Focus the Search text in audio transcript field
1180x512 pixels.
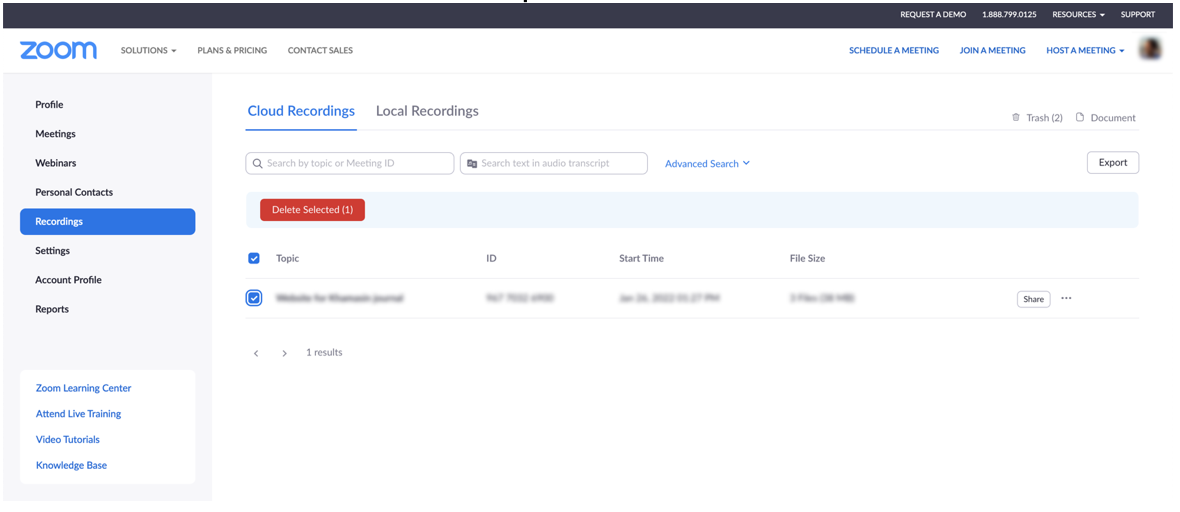pyautogui.click(x=554, y=163)
